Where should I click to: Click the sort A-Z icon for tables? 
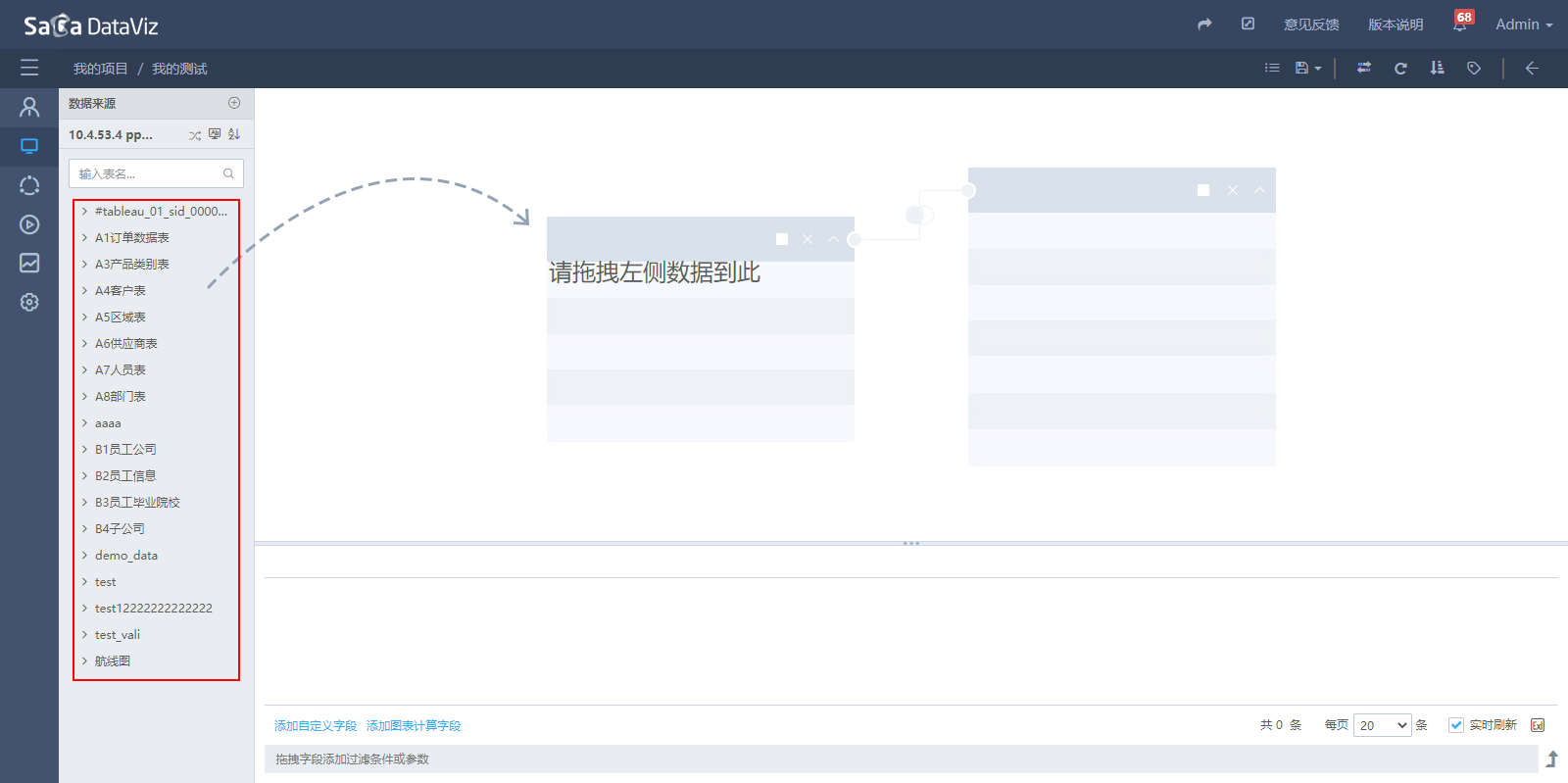[x=234, y=134]
